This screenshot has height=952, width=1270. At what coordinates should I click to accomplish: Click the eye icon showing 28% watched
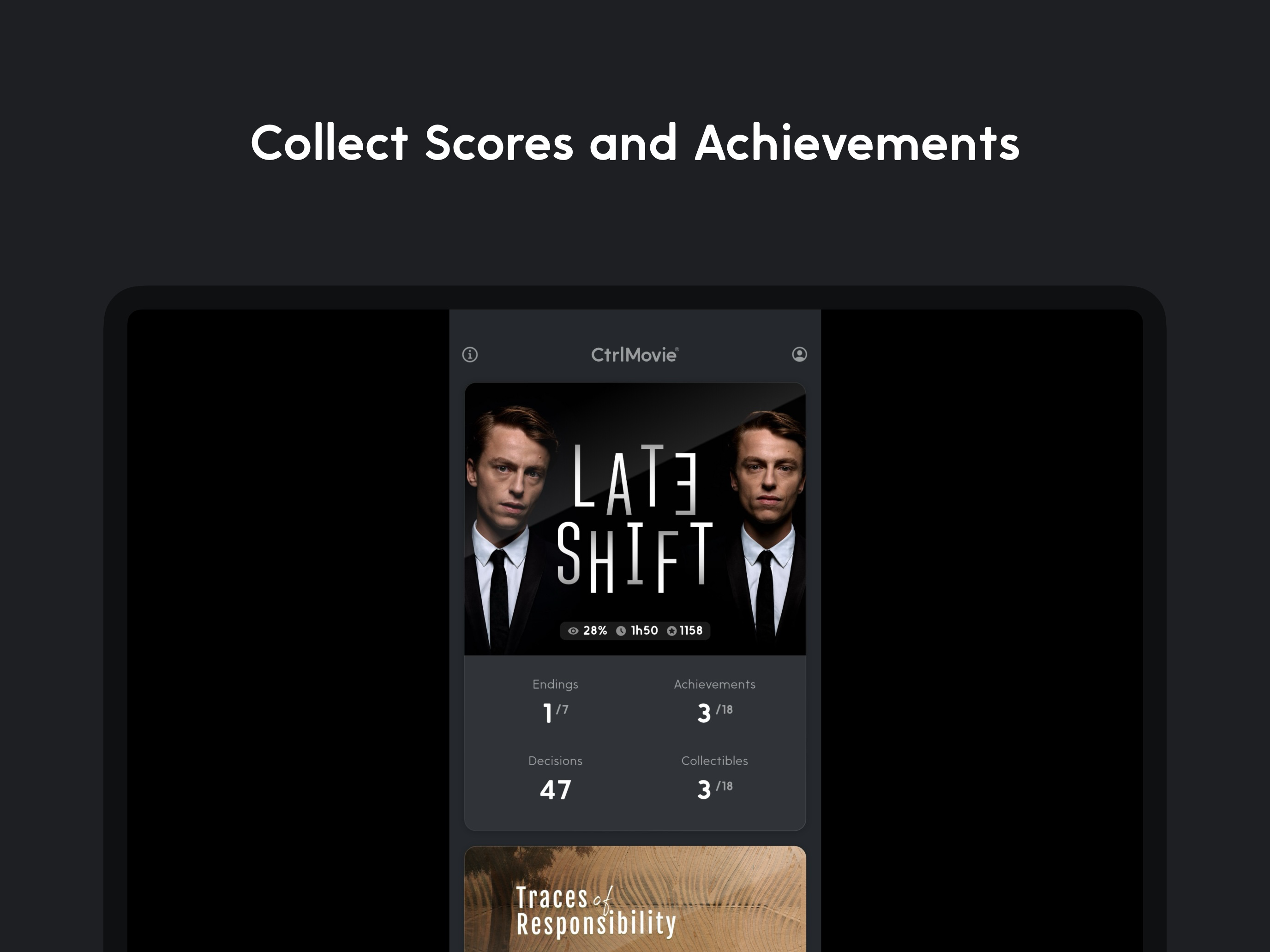(x=573, y=631)
